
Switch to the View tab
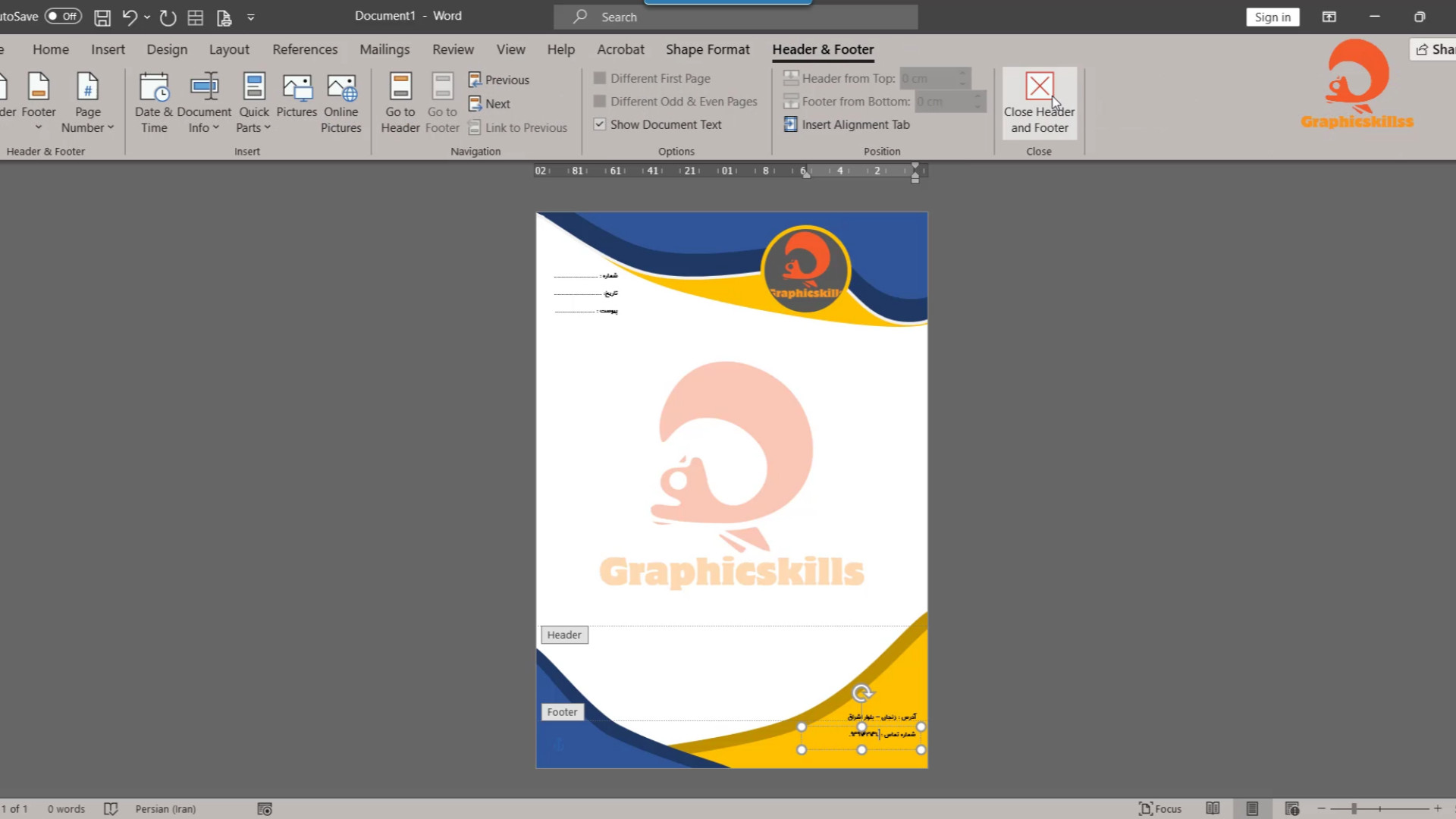[x=510, y=49]
